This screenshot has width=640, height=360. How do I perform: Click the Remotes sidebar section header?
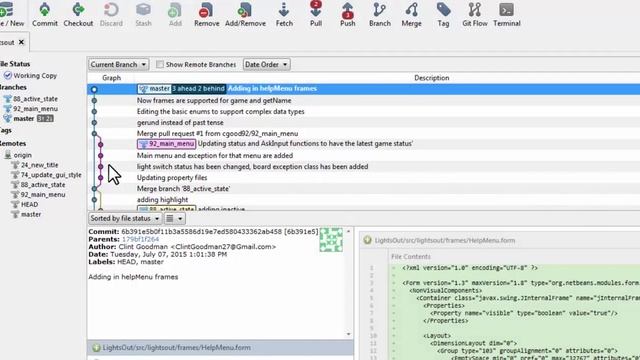click(13, 143)
